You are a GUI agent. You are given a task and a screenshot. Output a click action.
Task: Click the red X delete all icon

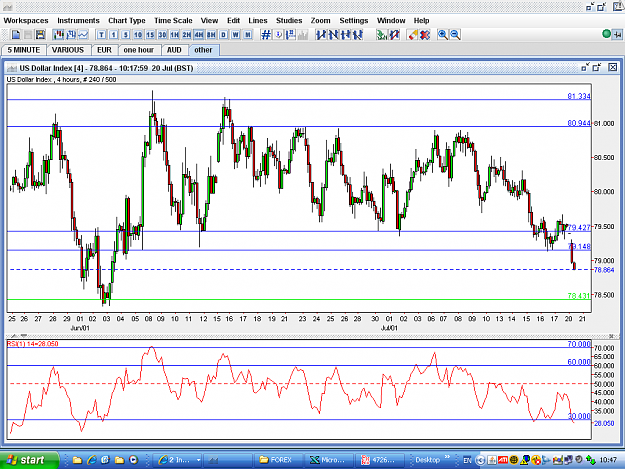(x=425, y=35)
